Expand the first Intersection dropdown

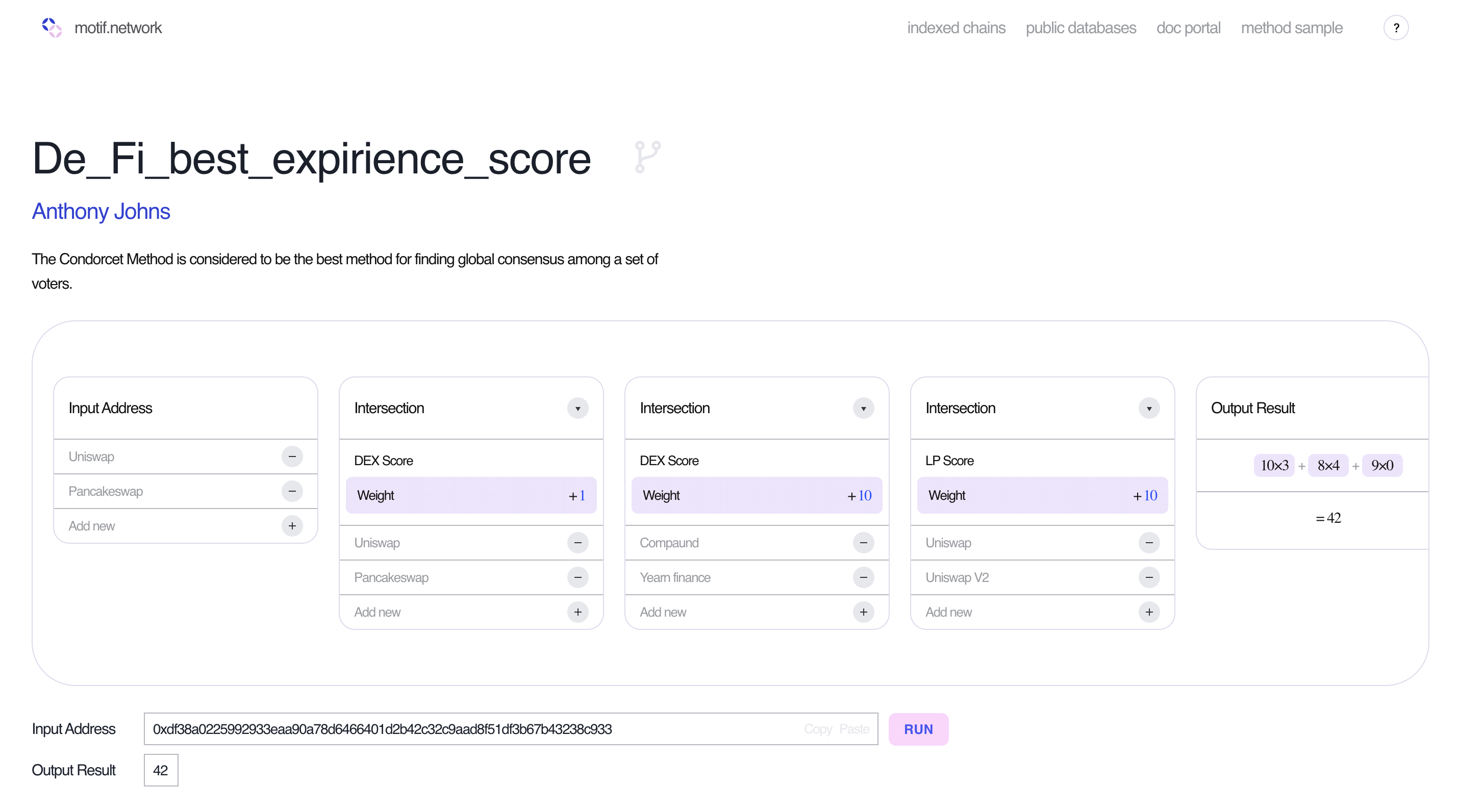point(577,408)
